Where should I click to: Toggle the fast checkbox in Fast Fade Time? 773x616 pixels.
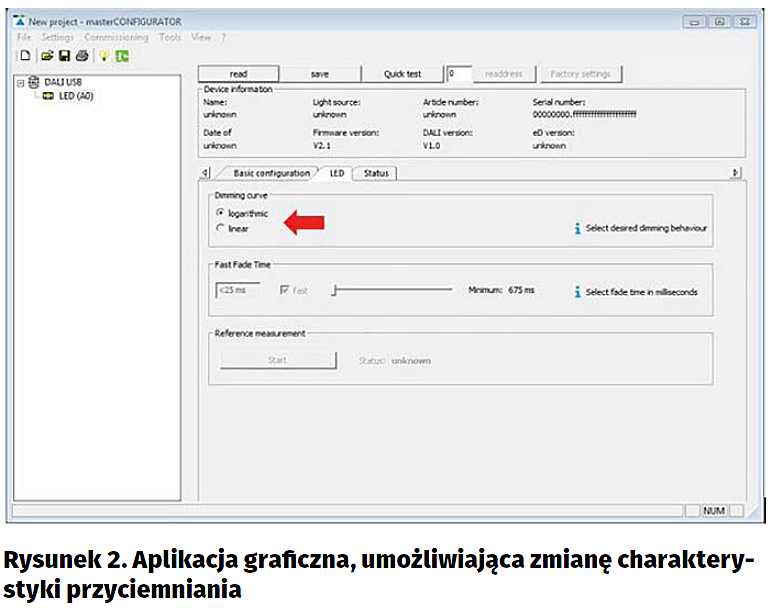pos(286,290)
